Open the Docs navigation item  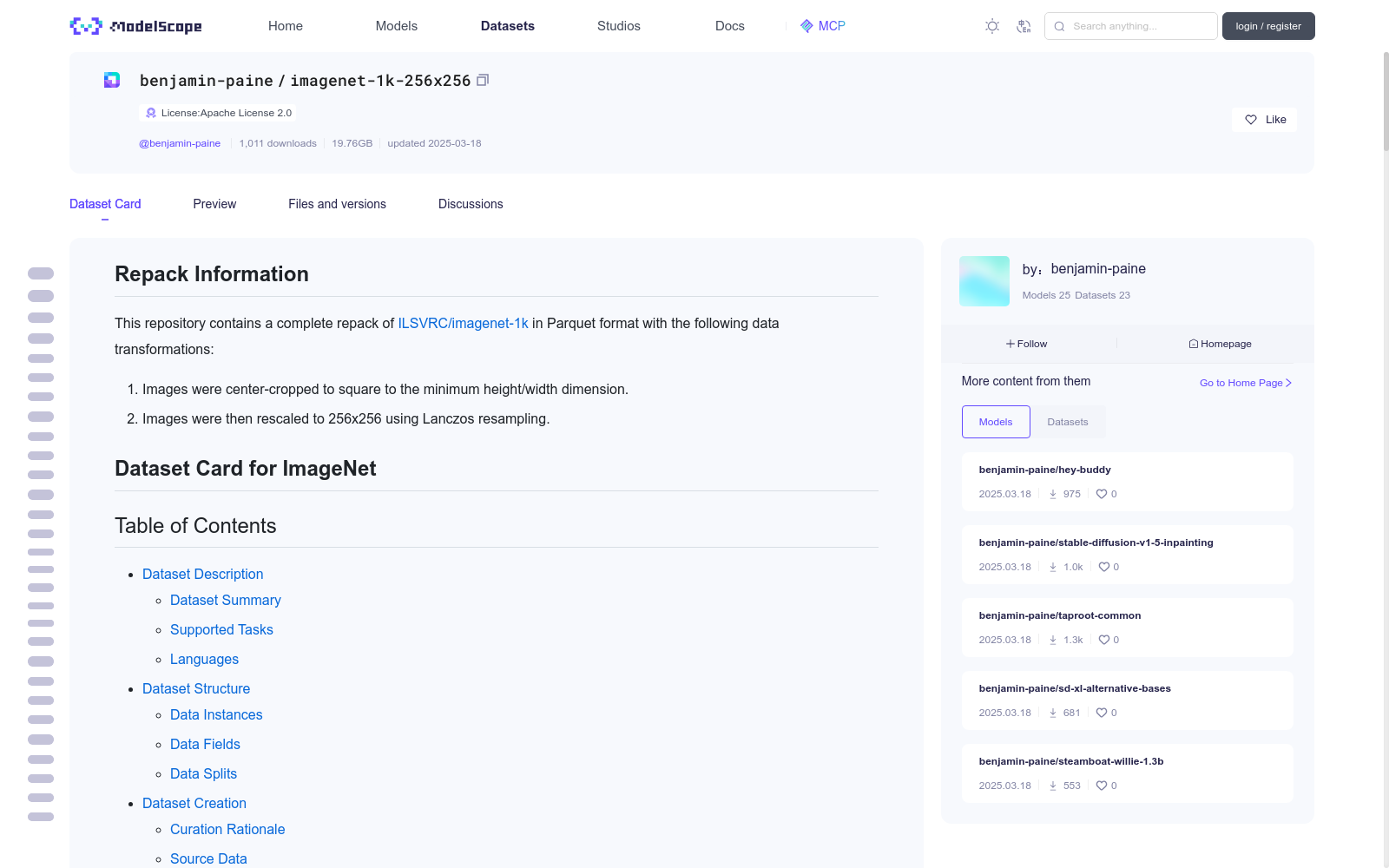[730, 26]
